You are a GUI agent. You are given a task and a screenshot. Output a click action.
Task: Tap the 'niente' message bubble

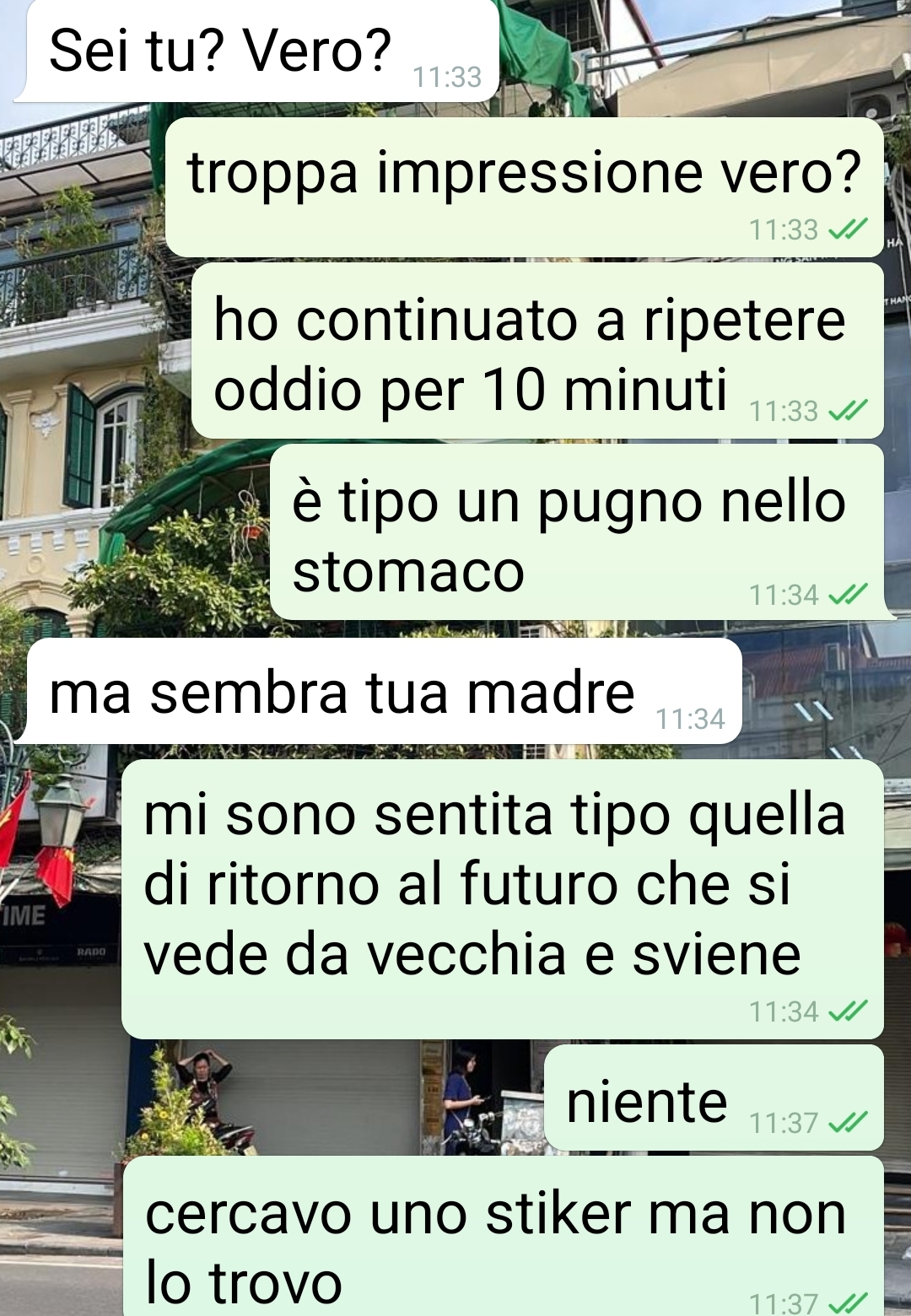point(714,1098)
